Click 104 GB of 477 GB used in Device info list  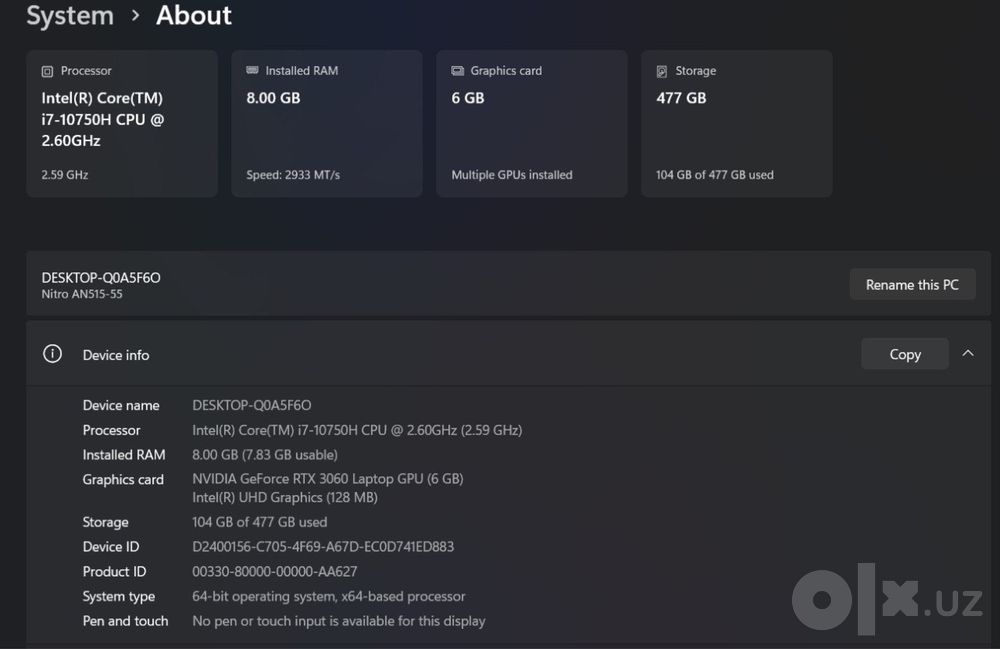tap(260, 522)
